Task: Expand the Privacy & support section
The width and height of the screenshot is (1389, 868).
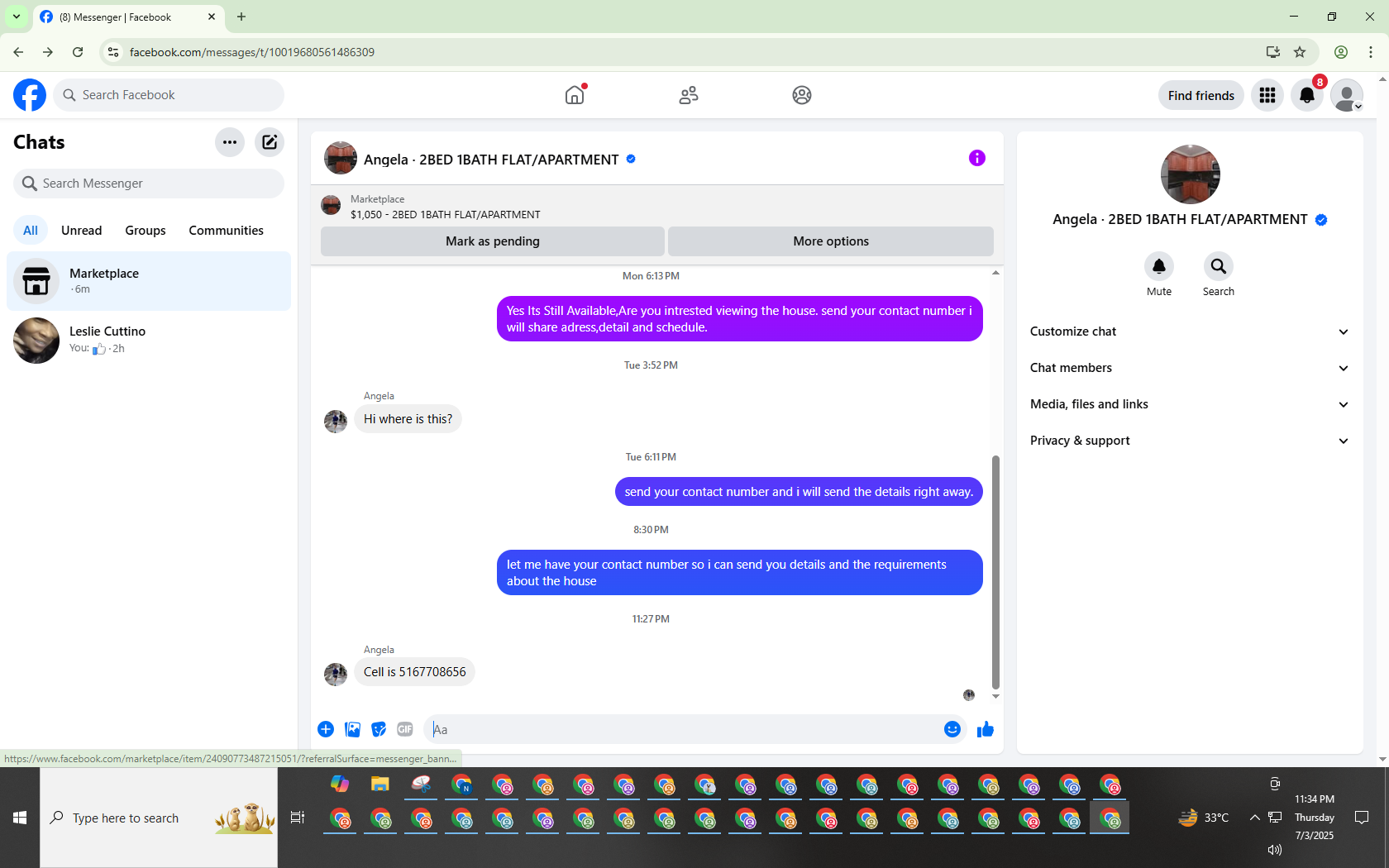Action: tap(1190, 441)
